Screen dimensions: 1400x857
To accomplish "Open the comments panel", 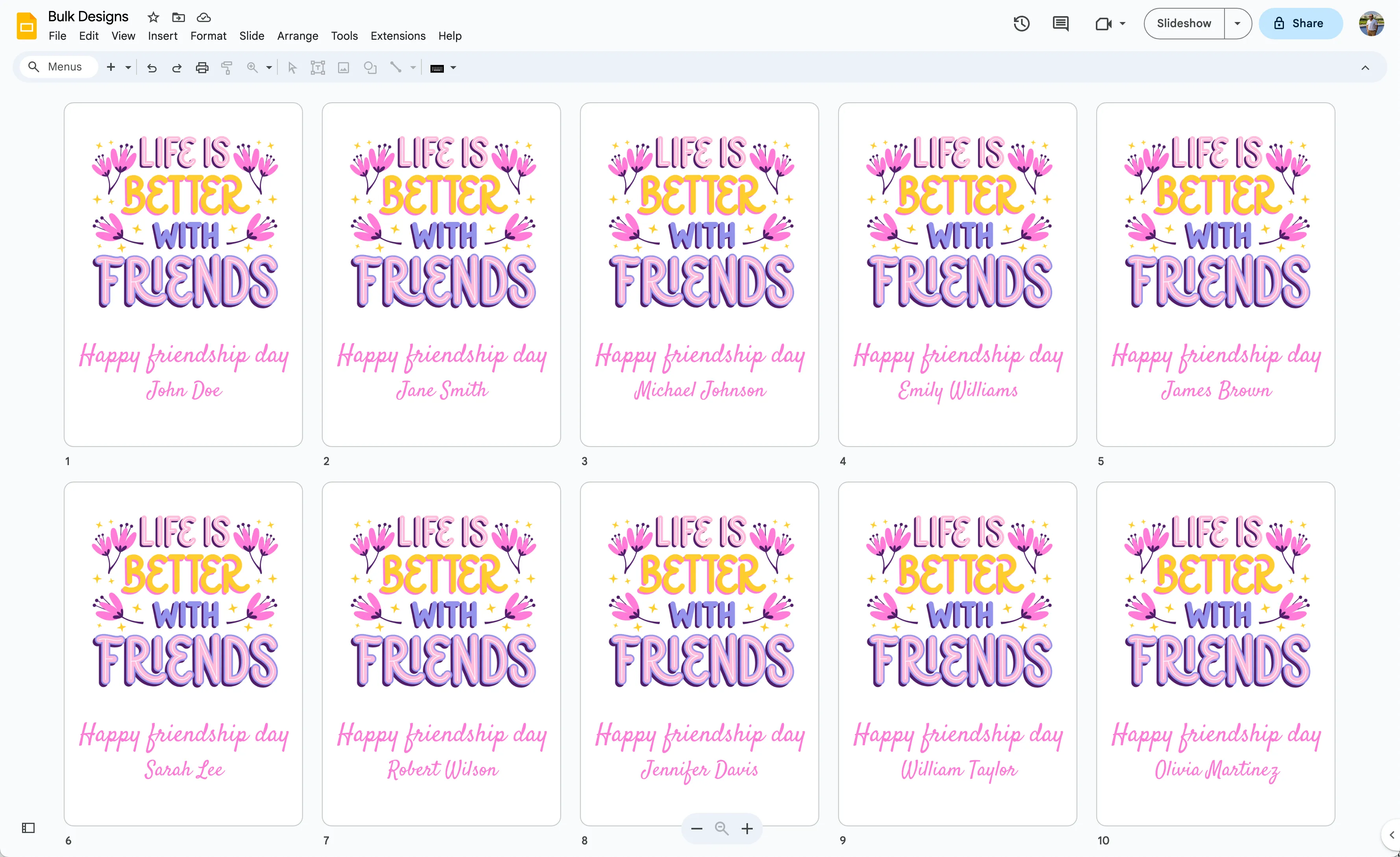I will (1060, 23).
